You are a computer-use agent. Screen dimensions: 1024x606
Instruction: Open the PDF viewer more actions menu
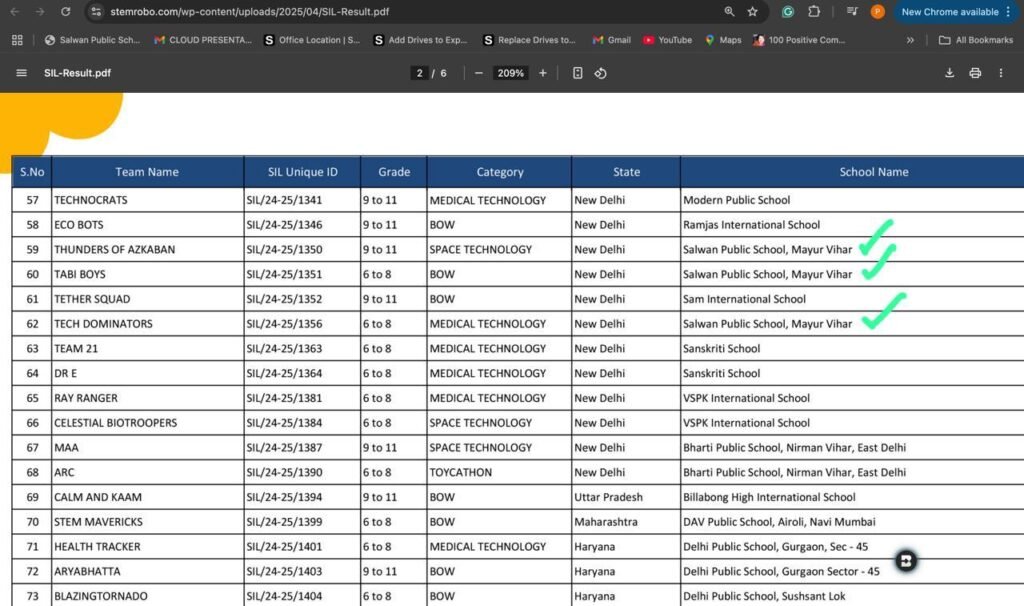click(x=1000, y=72)
